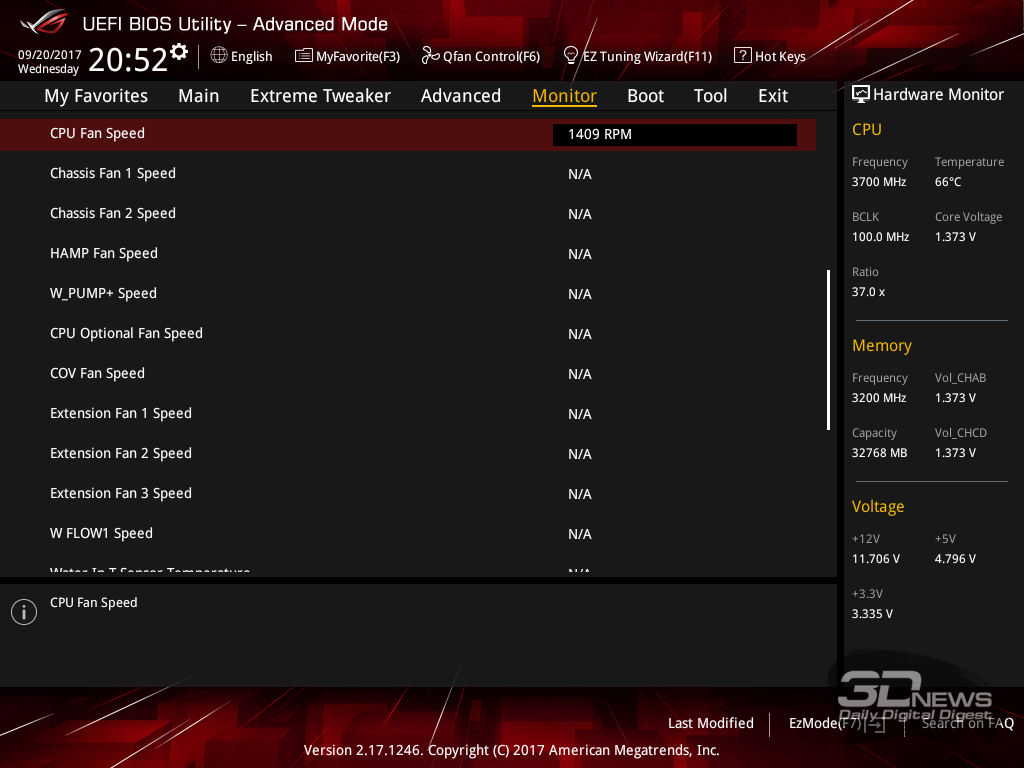The height and width of the screenshot is (768, 1024).
Task: Open Search on FAQ
Action: click(x=967, y=723)
